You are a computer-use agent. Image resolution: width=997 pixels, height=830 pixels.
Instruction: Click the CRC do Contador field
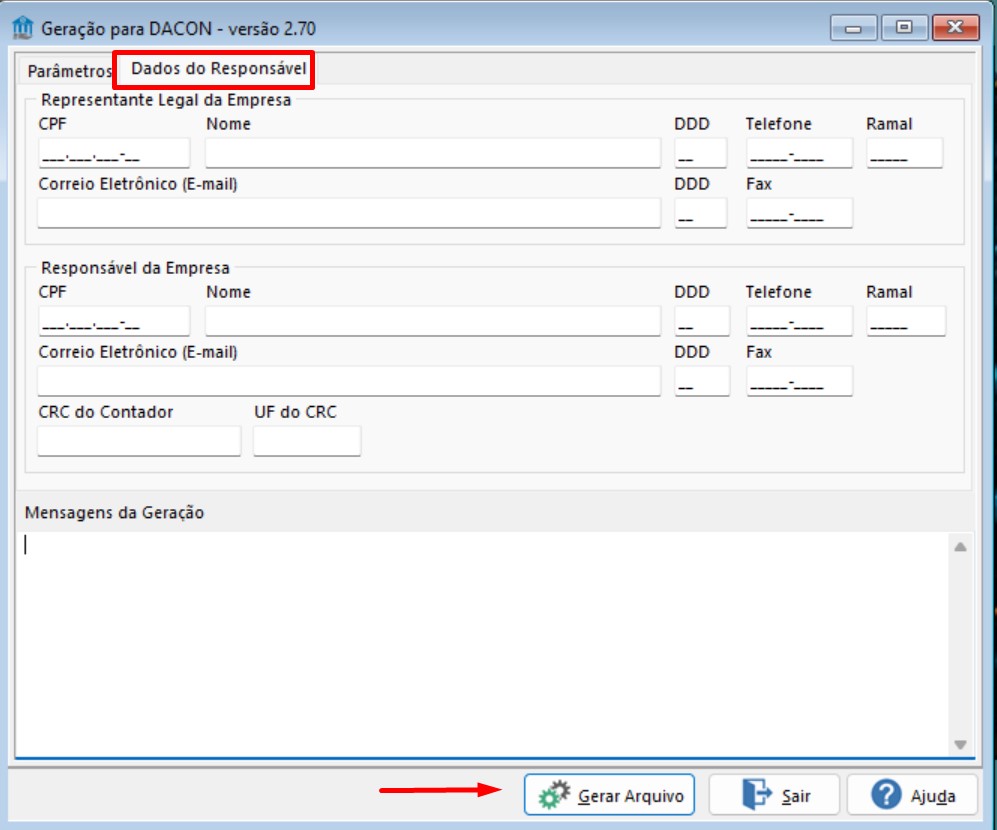click(139, 441)
